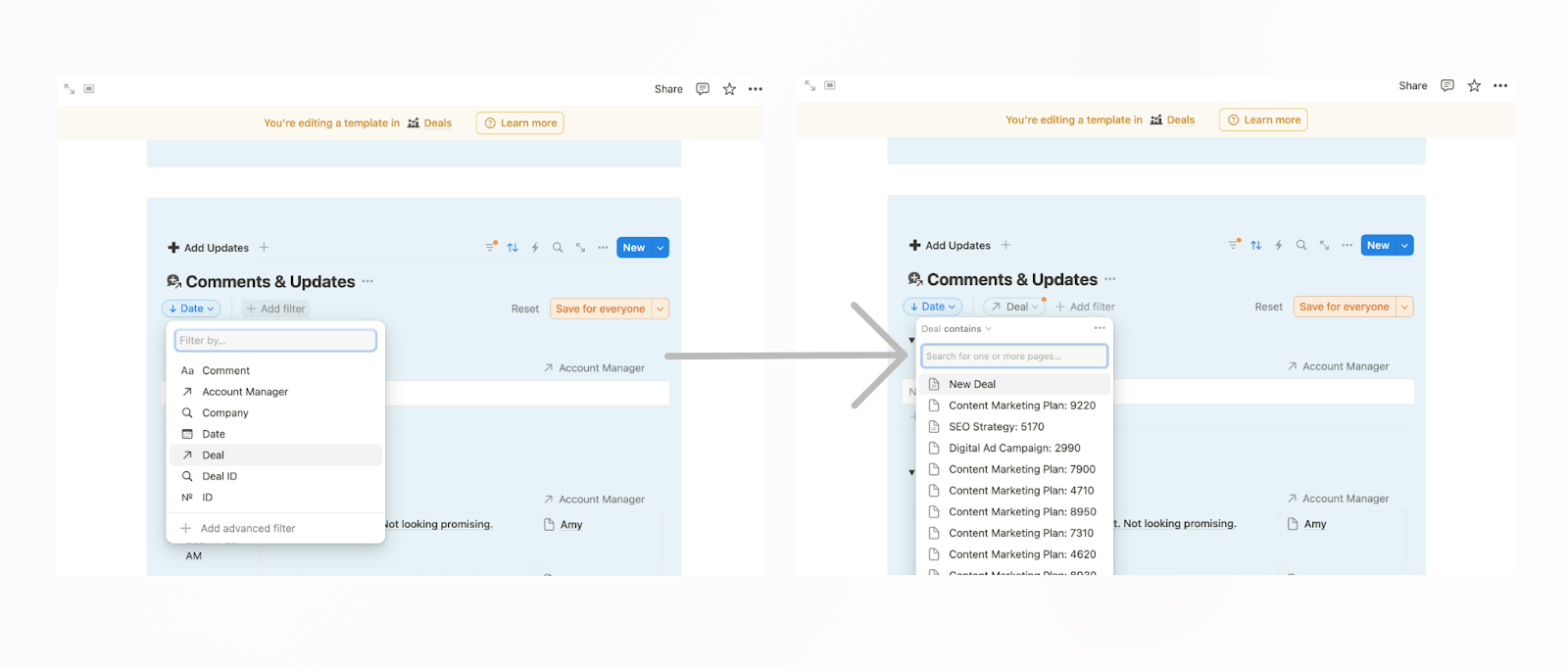Image resolution: width=1568 pixels, height=670 pixels.
Task: Select ID in filter property list
Action: pyautogui.click(x=275, y=498)
